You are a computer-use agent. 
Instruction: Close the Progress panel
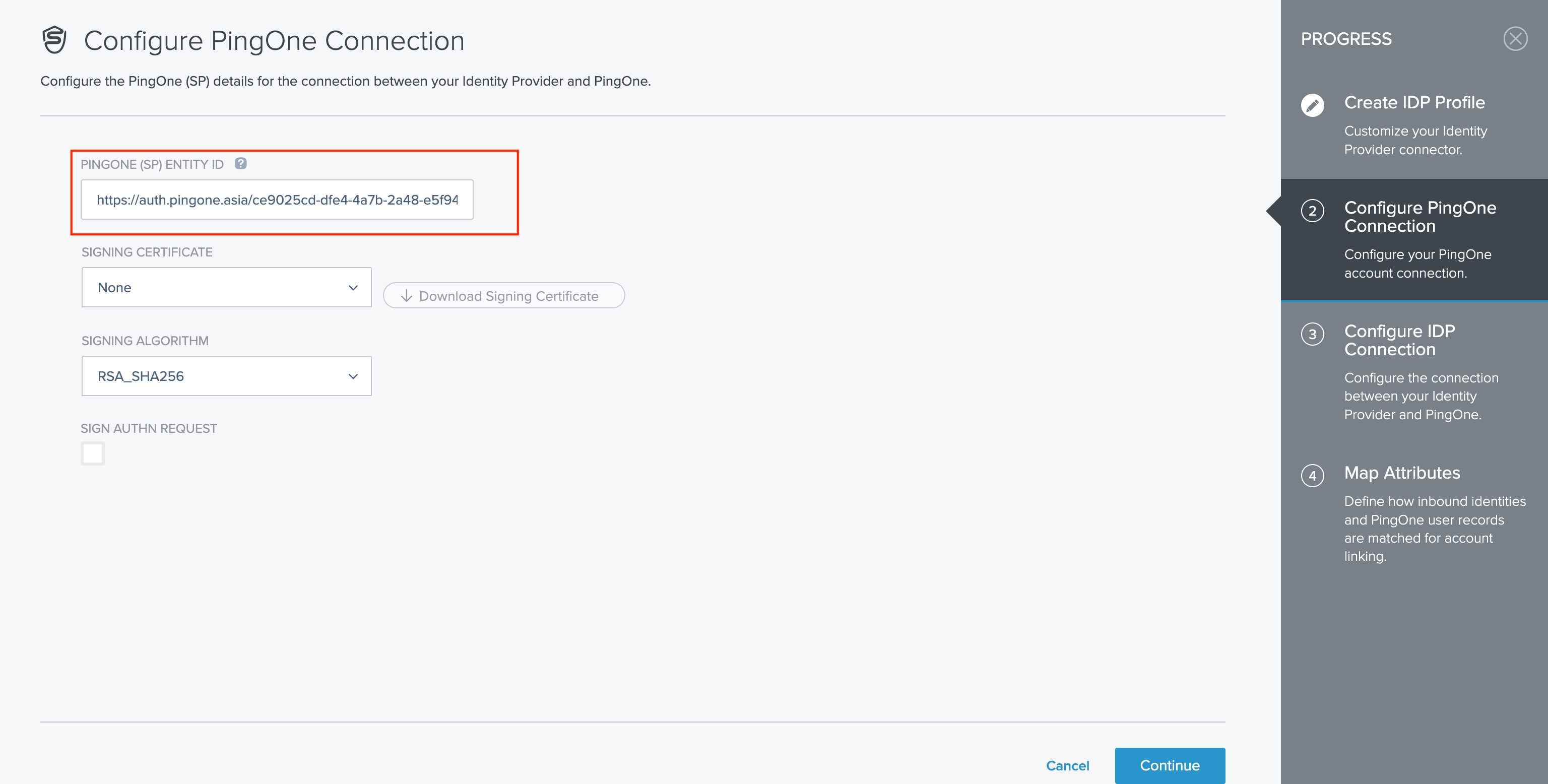tap(1516, 38)
